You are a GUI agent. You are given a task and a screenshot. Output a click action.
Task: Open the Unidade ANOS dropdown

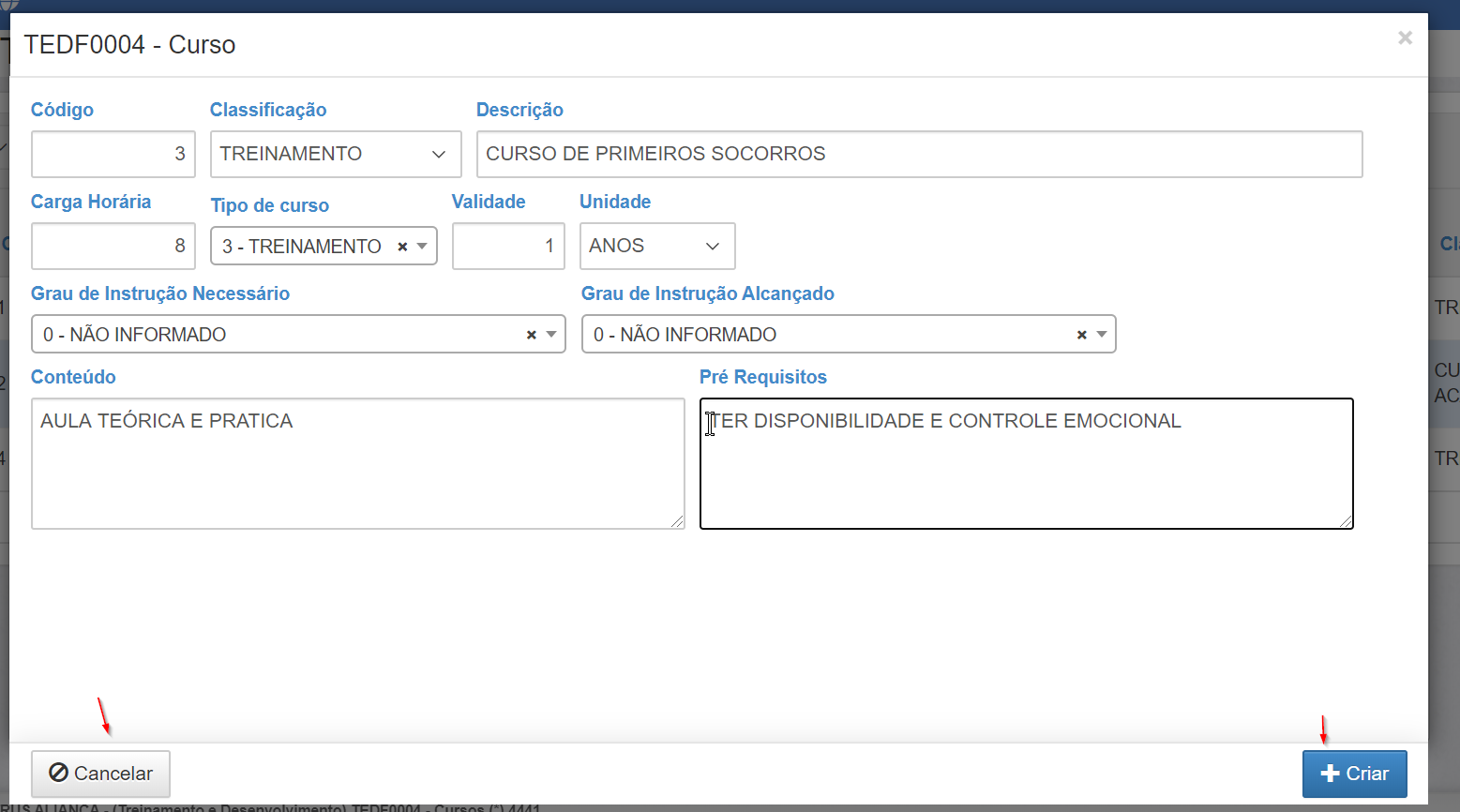(657, 246)
